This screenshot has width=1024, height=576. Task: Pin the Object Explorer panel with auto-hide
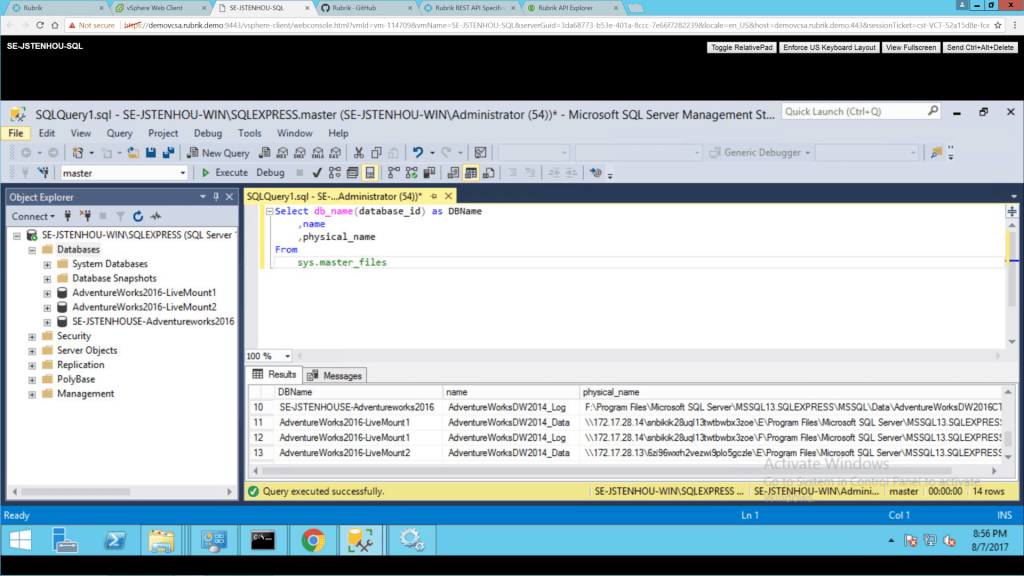[216, 197]
